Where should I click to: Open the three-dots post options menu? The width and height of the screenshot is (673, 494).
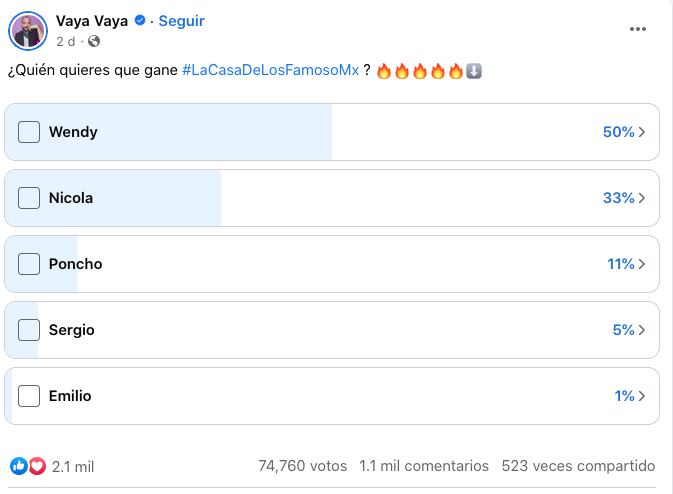tap(638, 29)
